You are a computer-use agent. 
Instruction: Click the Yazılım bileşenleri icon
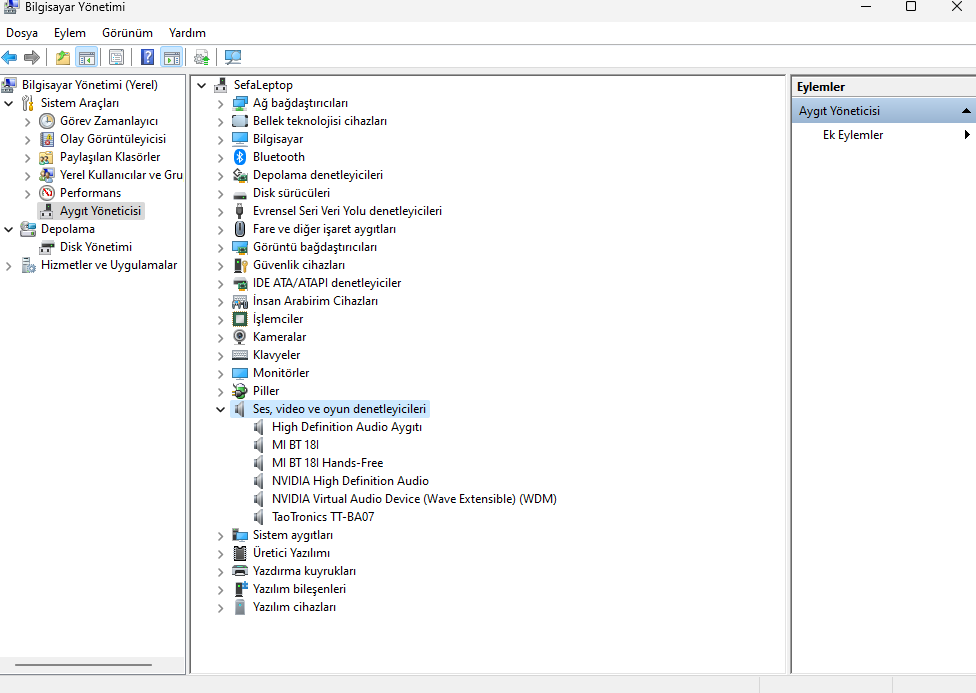pos(240,589)
